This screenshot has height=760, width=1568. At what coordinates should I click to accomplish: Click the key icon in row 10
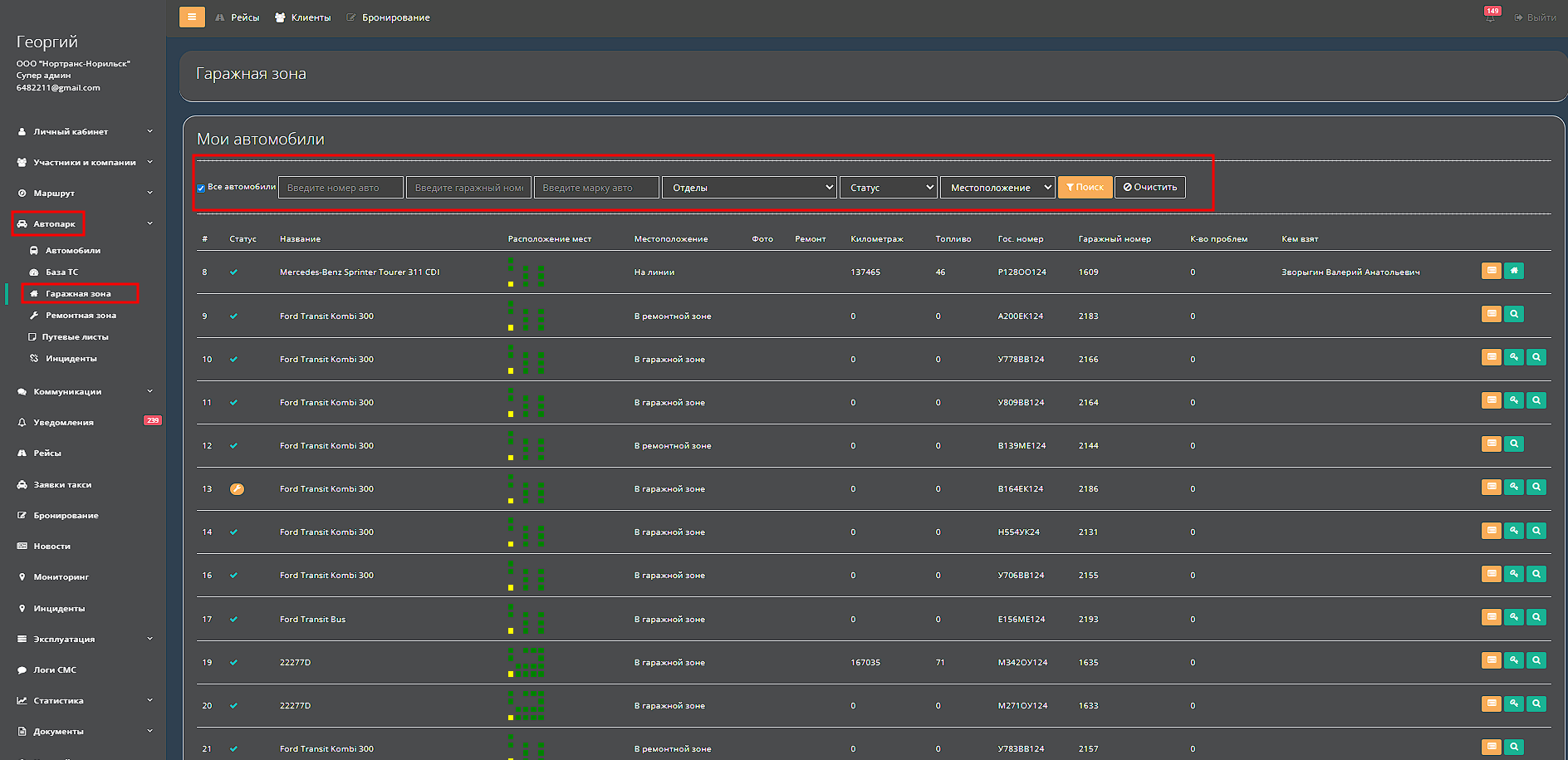1513,357
